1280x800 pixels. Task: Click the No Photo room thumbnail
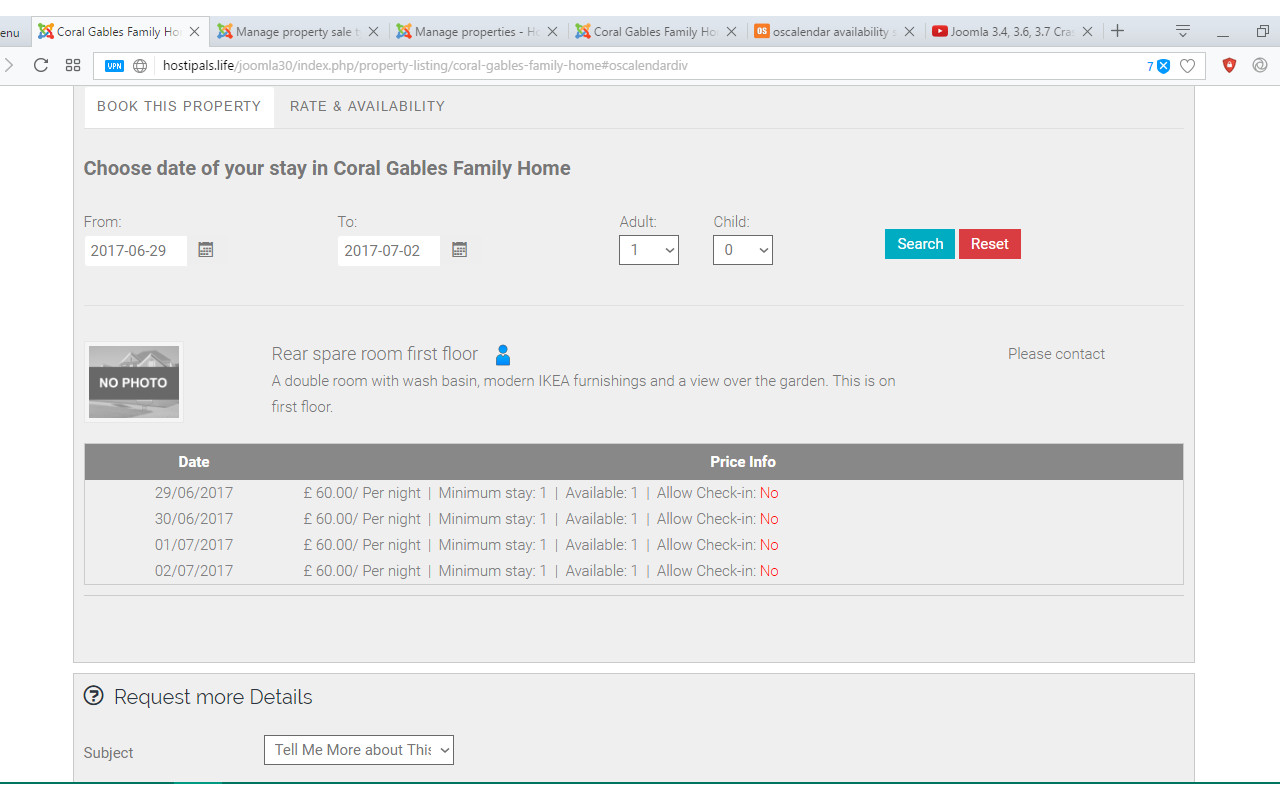pyautogui.click(x=134, y=382)
